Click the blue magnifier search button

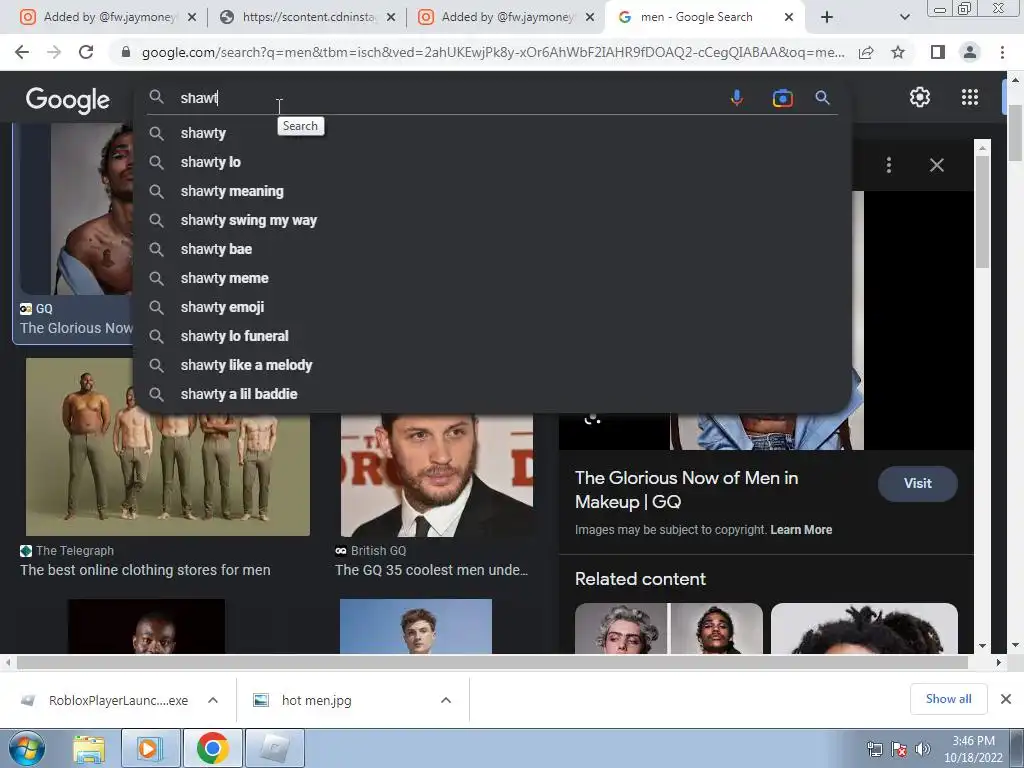coord(822,98)
